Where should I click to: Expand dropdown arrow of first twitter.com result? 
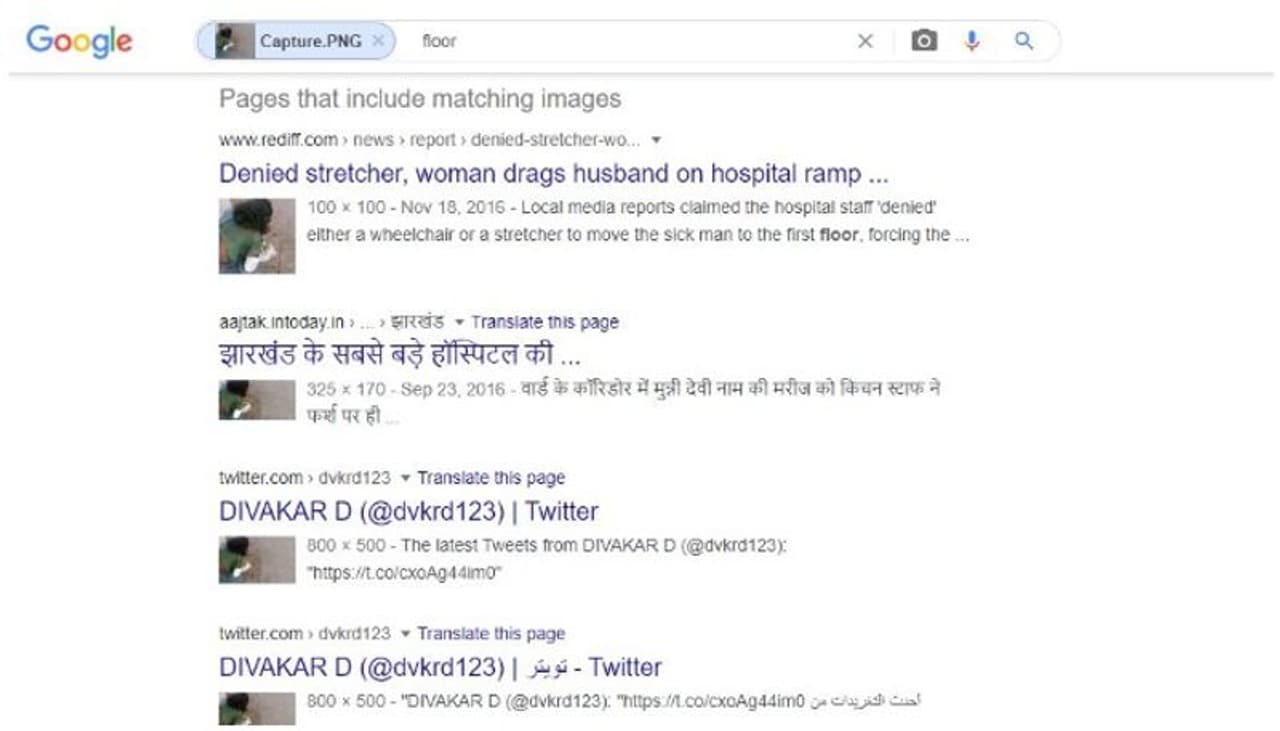(x=405, y=478)
